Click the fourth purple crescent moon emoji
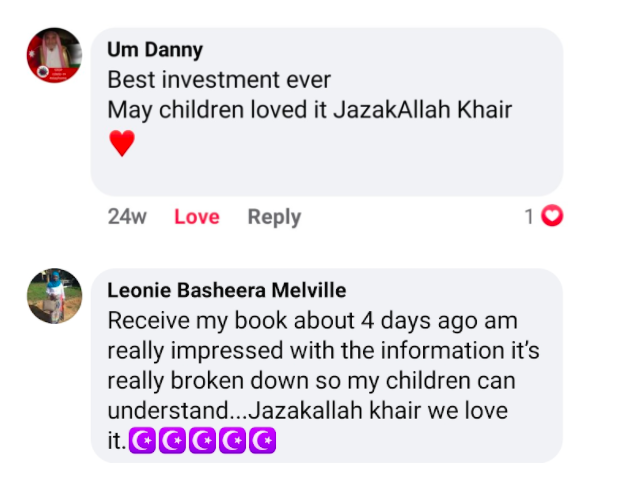Viewport: 622px width, 489px height. [x=233, y=439]
